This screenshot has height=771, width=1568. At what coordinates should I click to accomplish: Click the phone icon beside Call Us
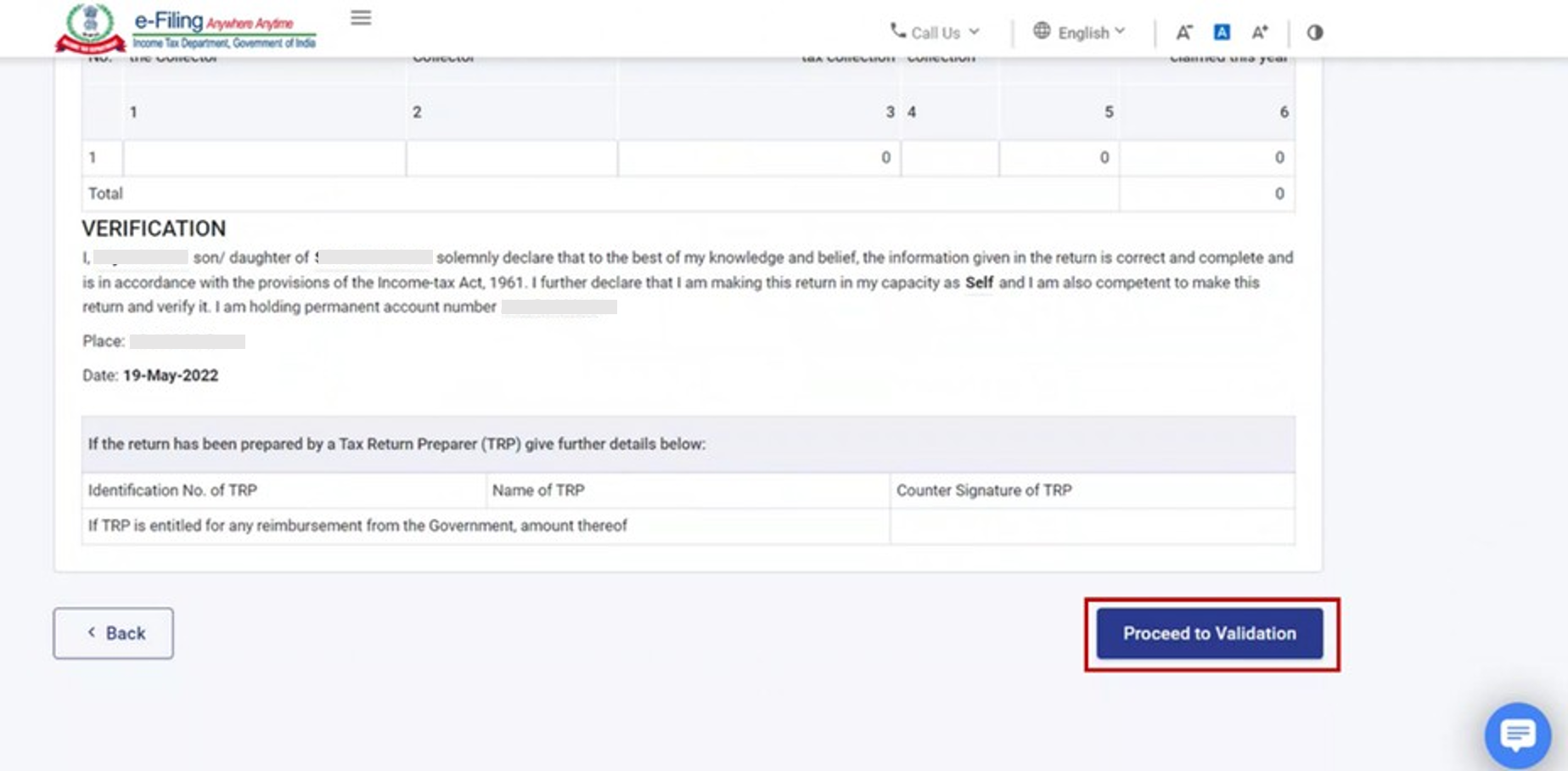click(897, 31)
